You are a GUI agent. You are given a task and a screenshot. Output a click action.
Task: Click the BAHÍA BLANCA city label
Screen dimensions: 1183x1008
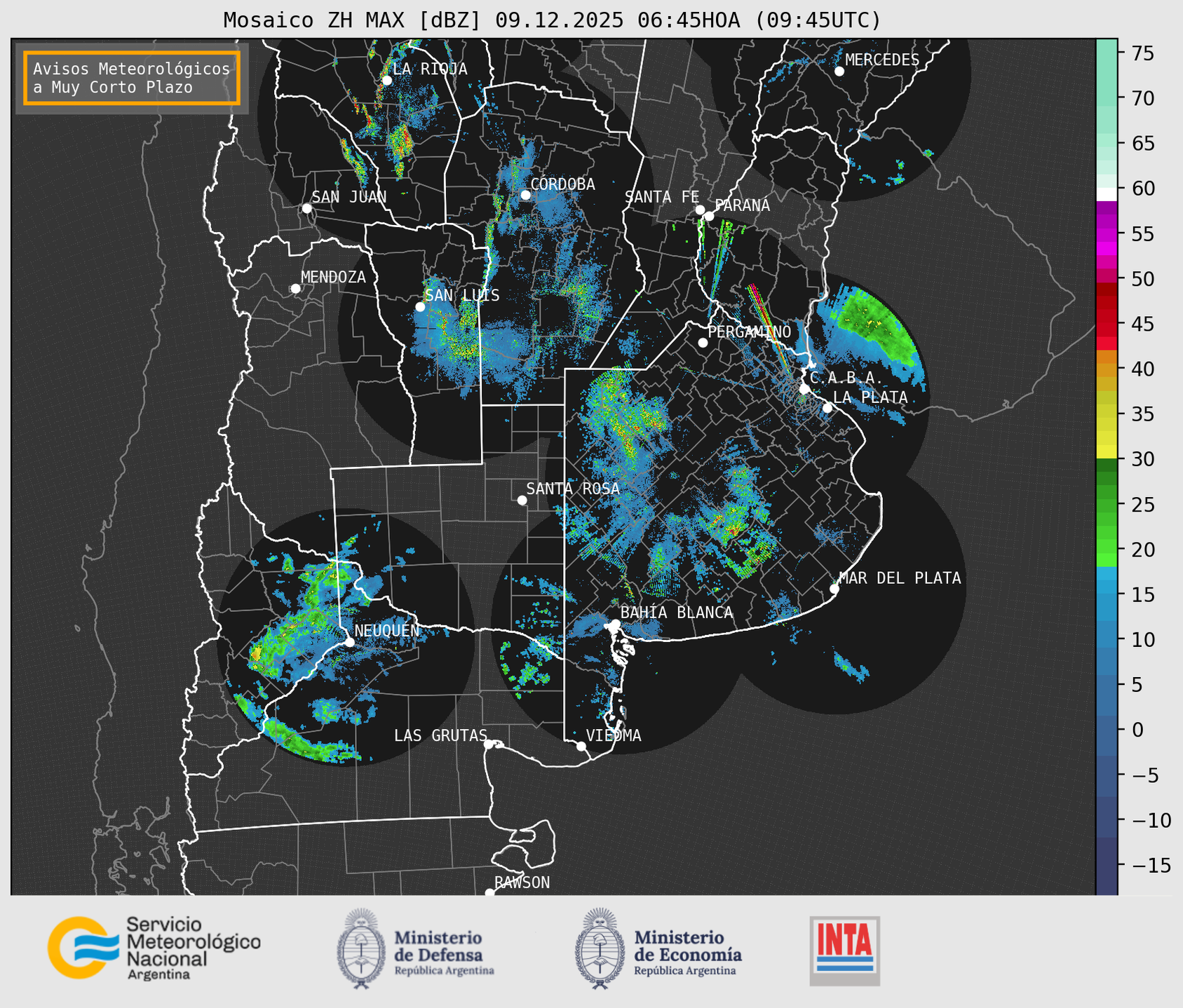tap(677, 613)
